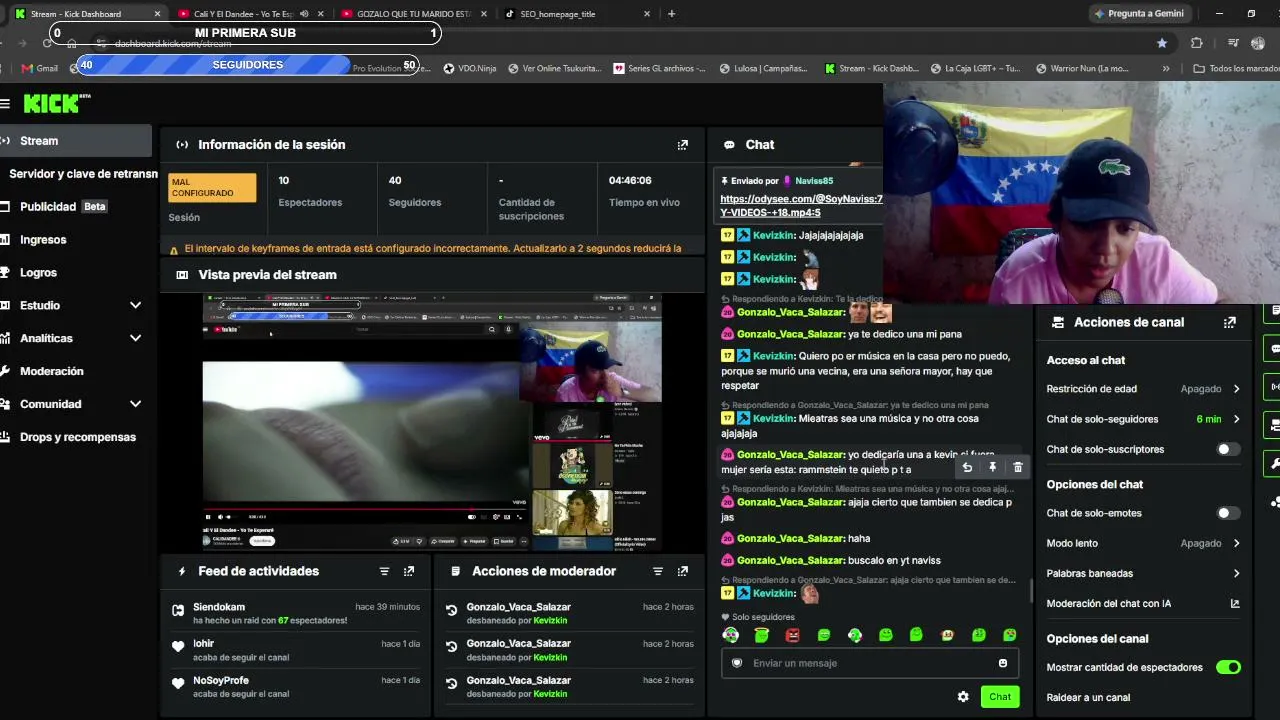Click the keyframe interval warning message

pyautogui.click(x=433, y=249)
